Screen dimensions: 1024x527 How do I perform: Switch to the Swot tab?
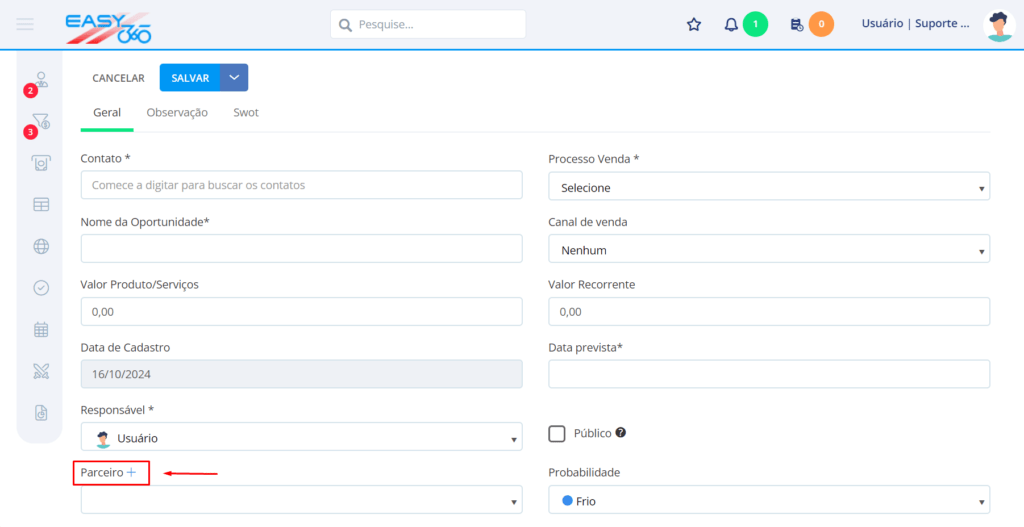click(246, 112)
